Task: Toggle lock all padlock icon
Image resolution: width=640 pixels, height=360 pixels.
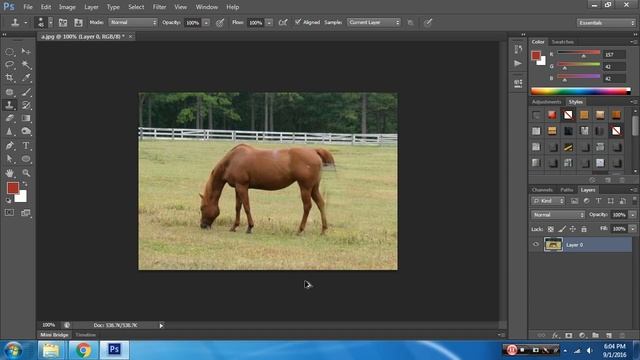Action: click(x=584, y=229)
